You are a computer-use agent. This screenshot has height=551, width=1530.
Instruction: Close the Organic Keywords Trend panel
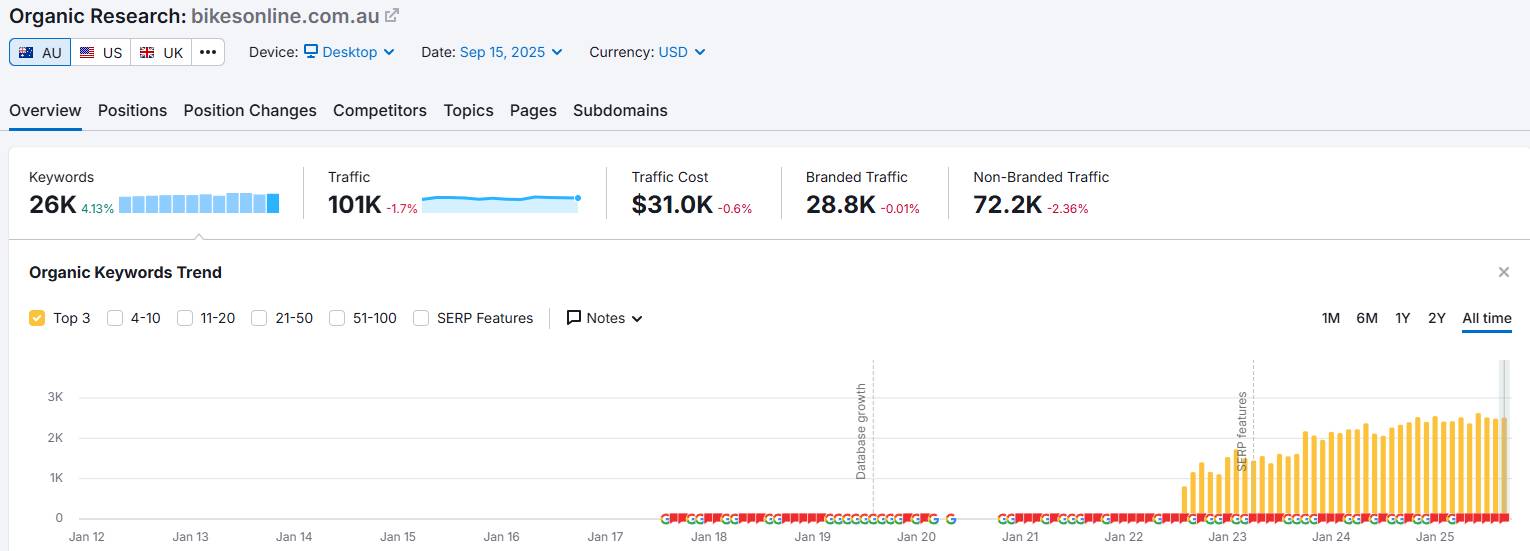1503,272
